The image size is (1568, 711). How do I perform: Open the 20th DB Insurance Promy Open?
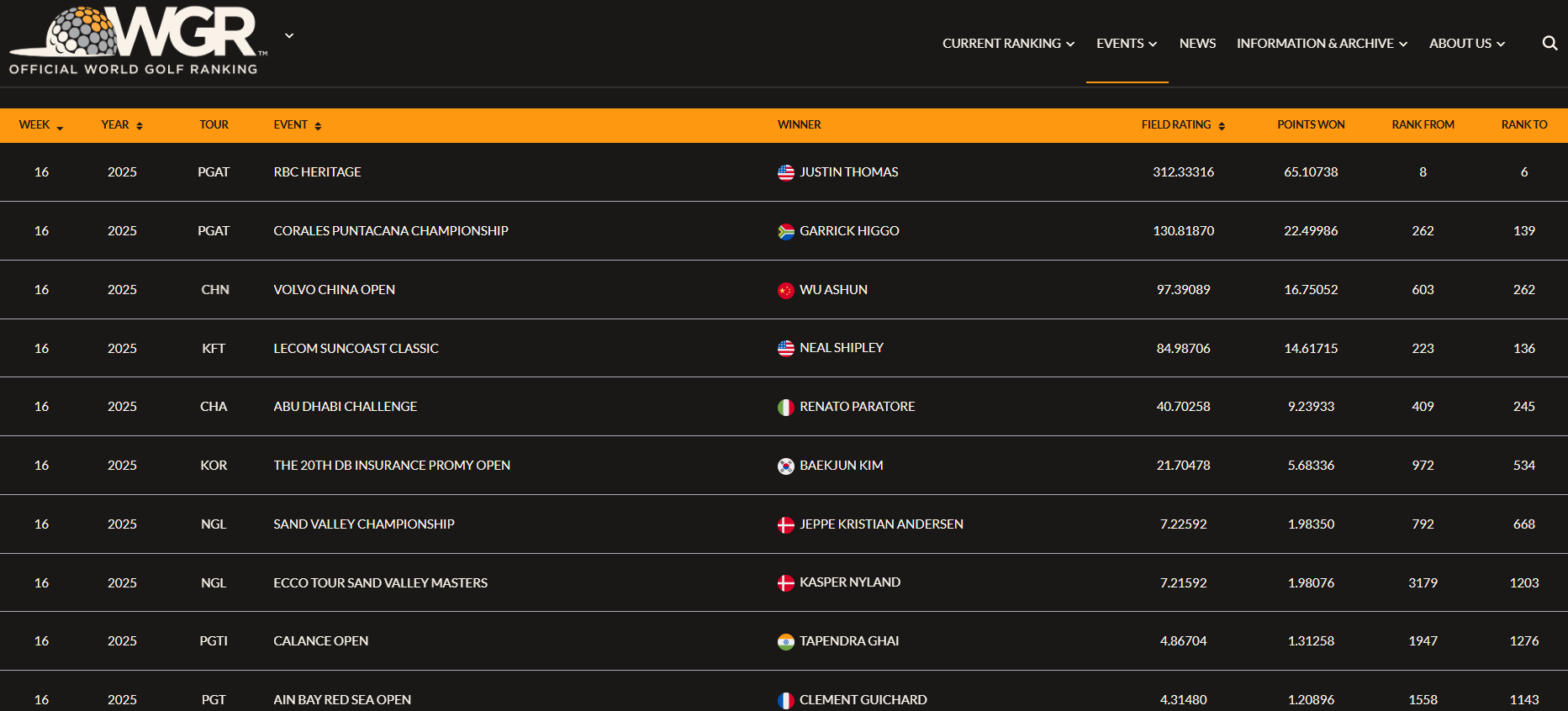(x=392, y=465)
